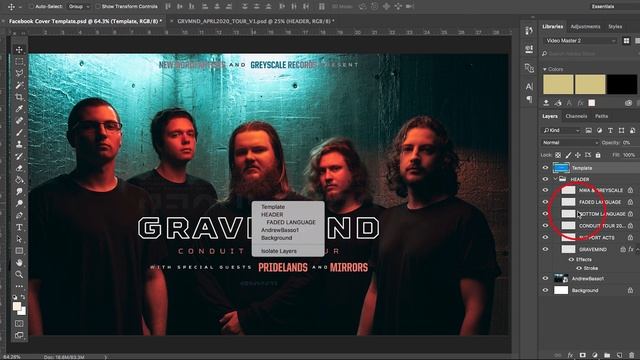Image resolution: width=640 pixels, height=360 pixels.
Task: Open the Character panel icon
Action: pyautogui.click(x=529, y=87)
